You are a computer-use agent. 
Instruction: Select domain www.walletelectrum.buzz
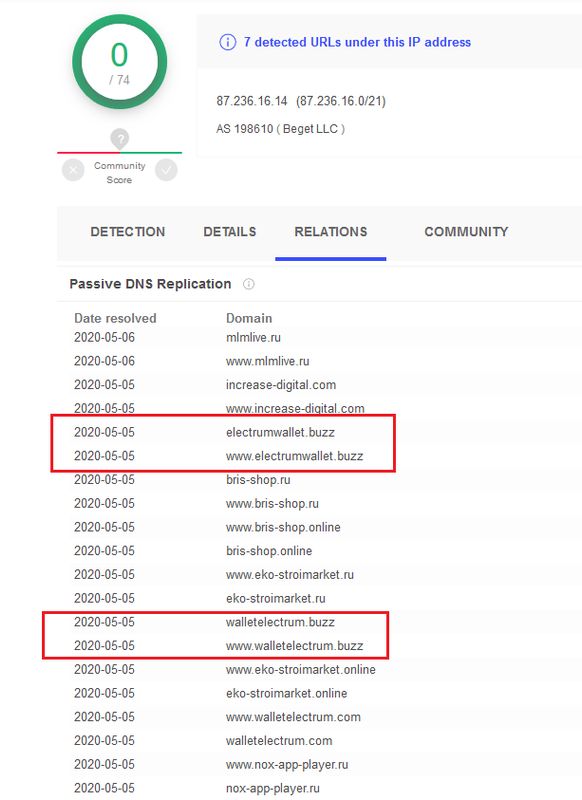pyautogui.click(x=295, y=646)
